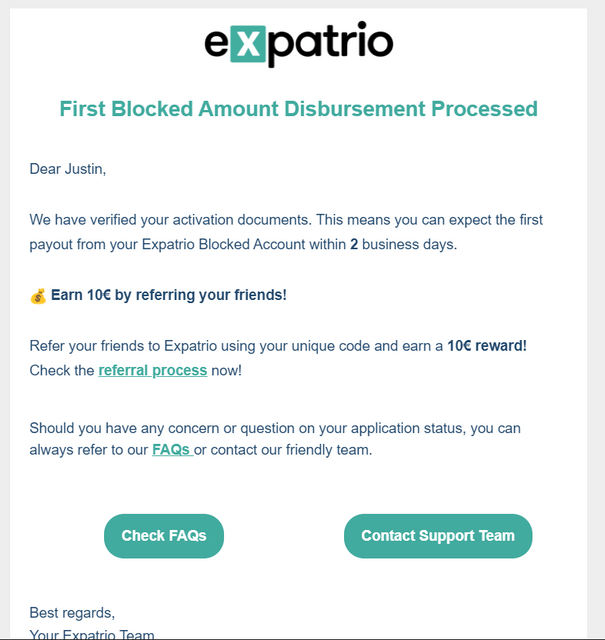Click the green X square in logo

click(248, 44)
